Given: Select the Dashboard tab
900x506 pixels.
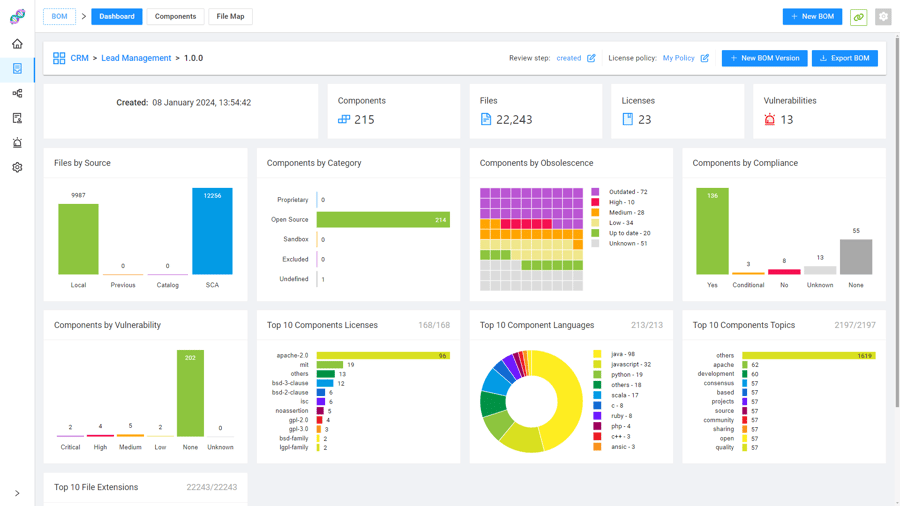Looking at the screenshot, I should pos(117,17).
